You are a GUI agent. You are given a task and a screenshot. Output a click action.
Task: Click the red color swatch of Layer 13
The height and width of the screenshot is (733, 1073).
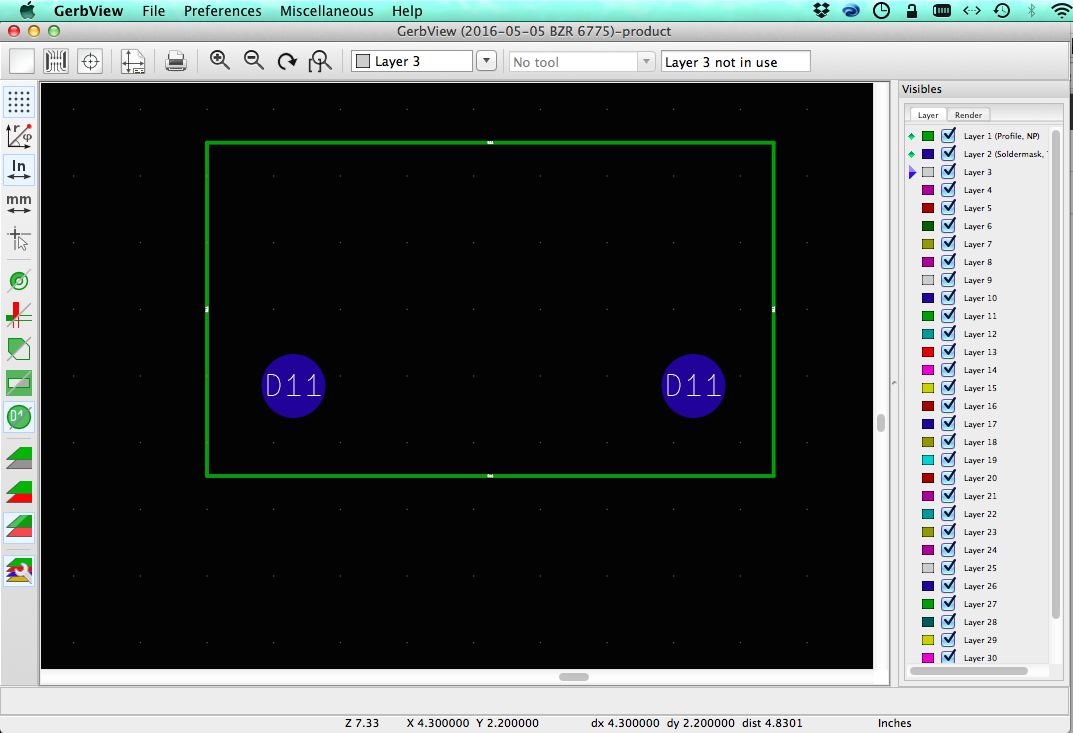927,352
